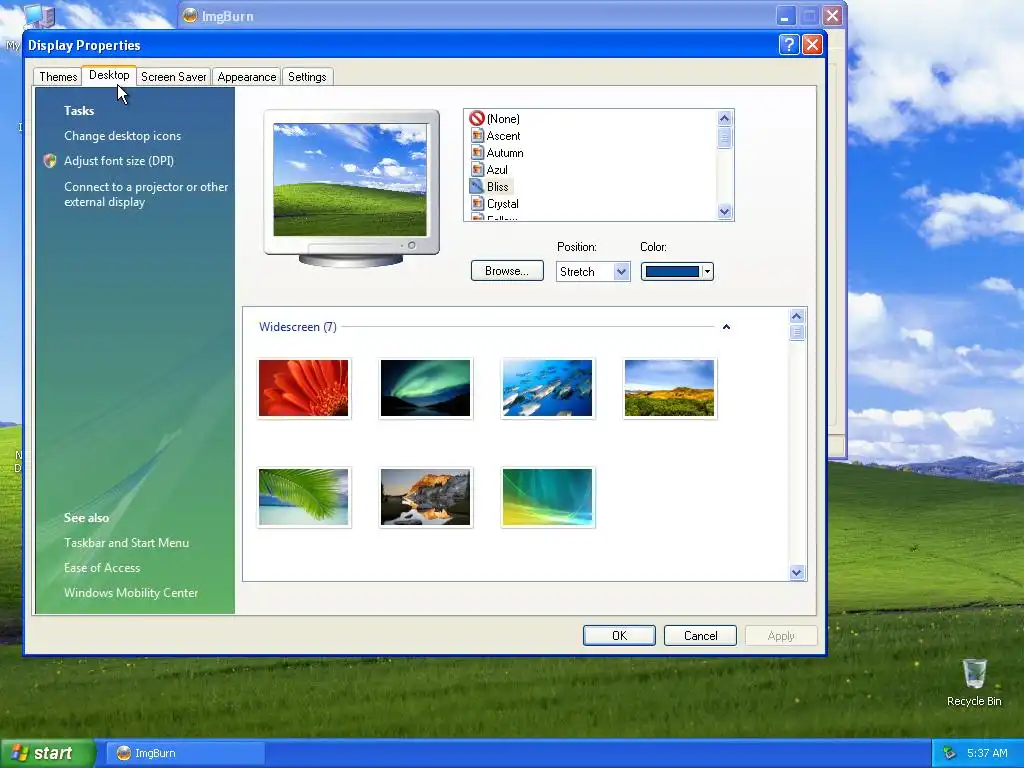Click the Azul wallpaper file icon
Viewport: 1024px width, 768px height.
point(477,170)
